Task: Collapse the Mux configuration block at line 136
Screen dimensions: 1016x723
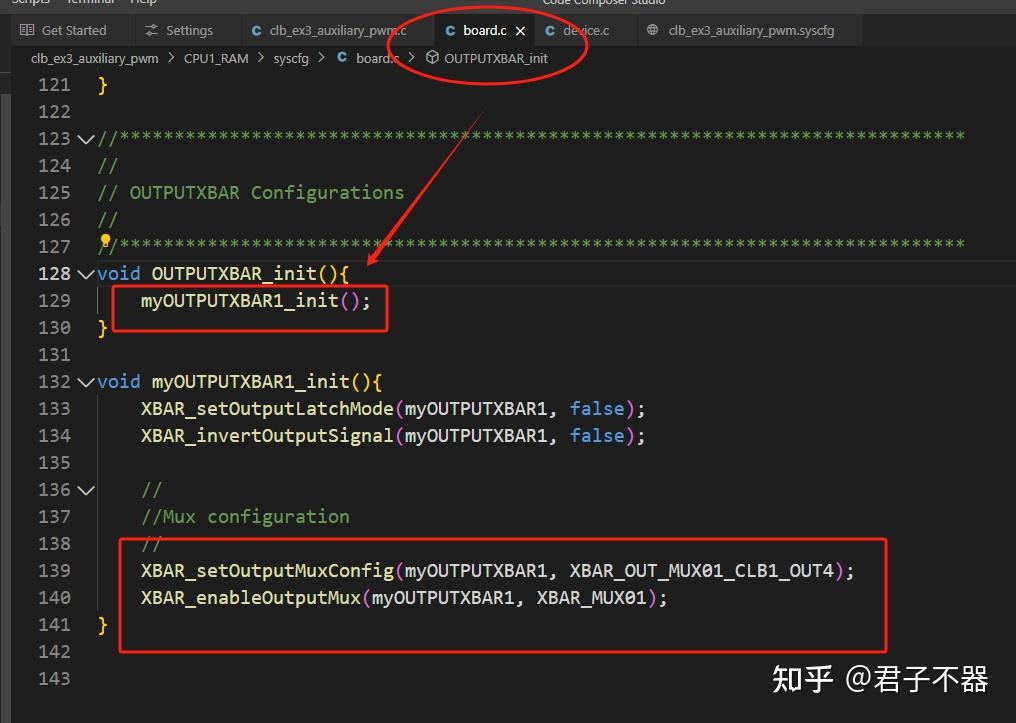Action: (85, 489)
